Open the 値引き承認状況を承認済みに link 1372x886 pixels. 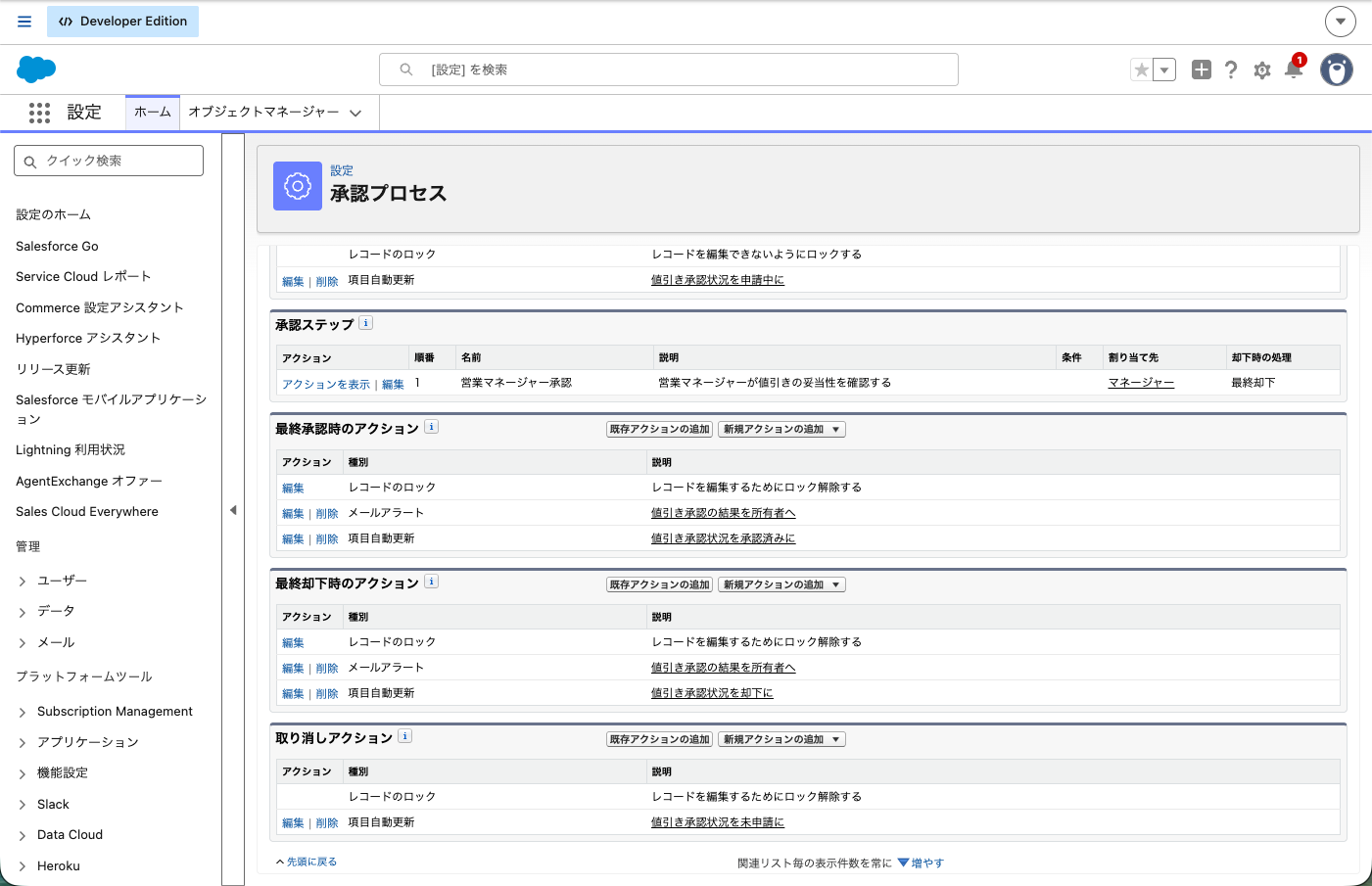724,538
